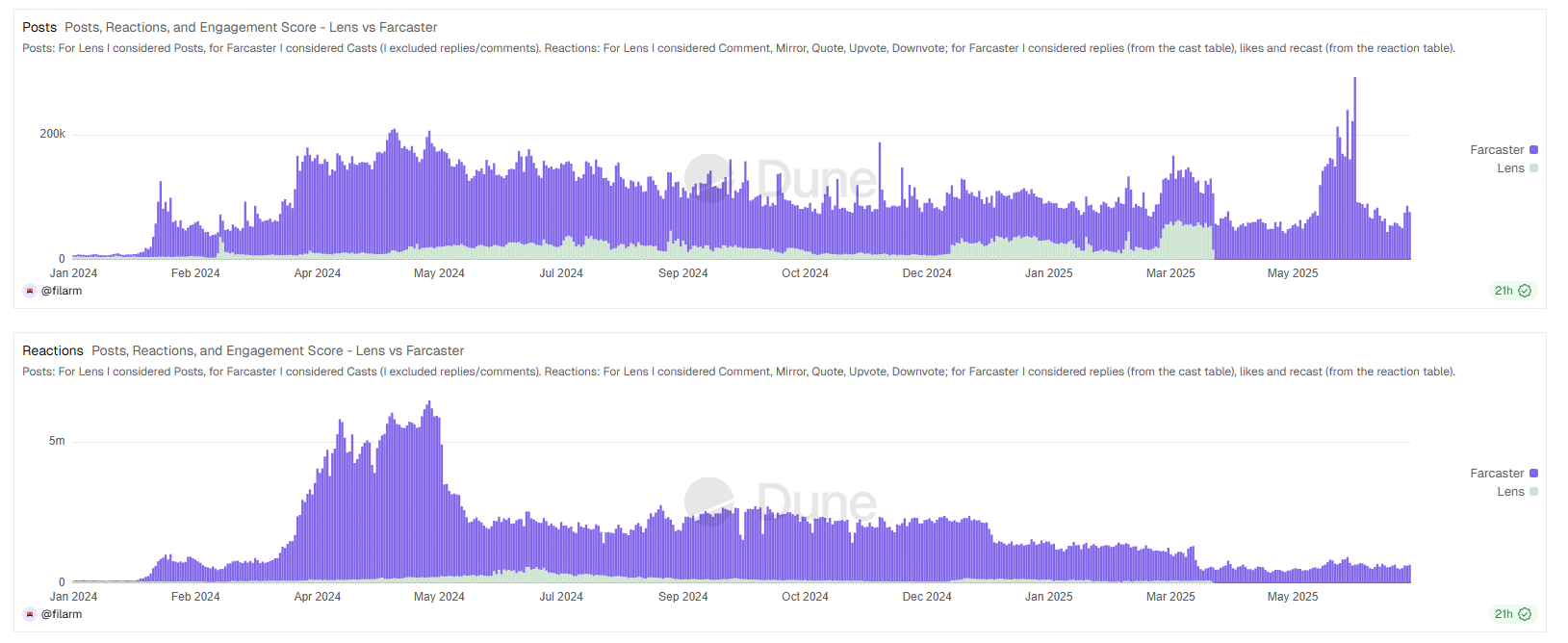
Task: Toggle the Farcaster series label in Posts legend
Action: (x=1496, y=150)
